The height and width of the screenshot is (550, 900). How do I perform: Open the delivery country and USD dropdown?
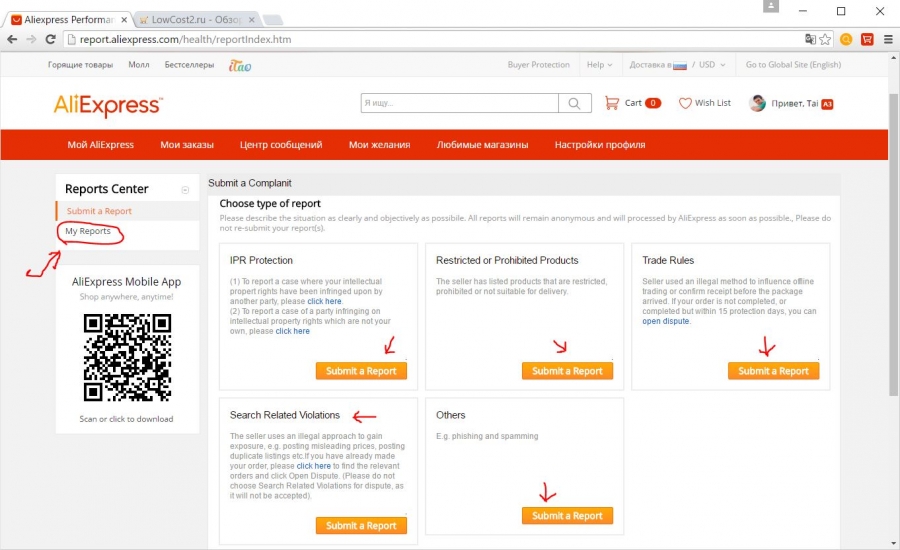(677, 65)
